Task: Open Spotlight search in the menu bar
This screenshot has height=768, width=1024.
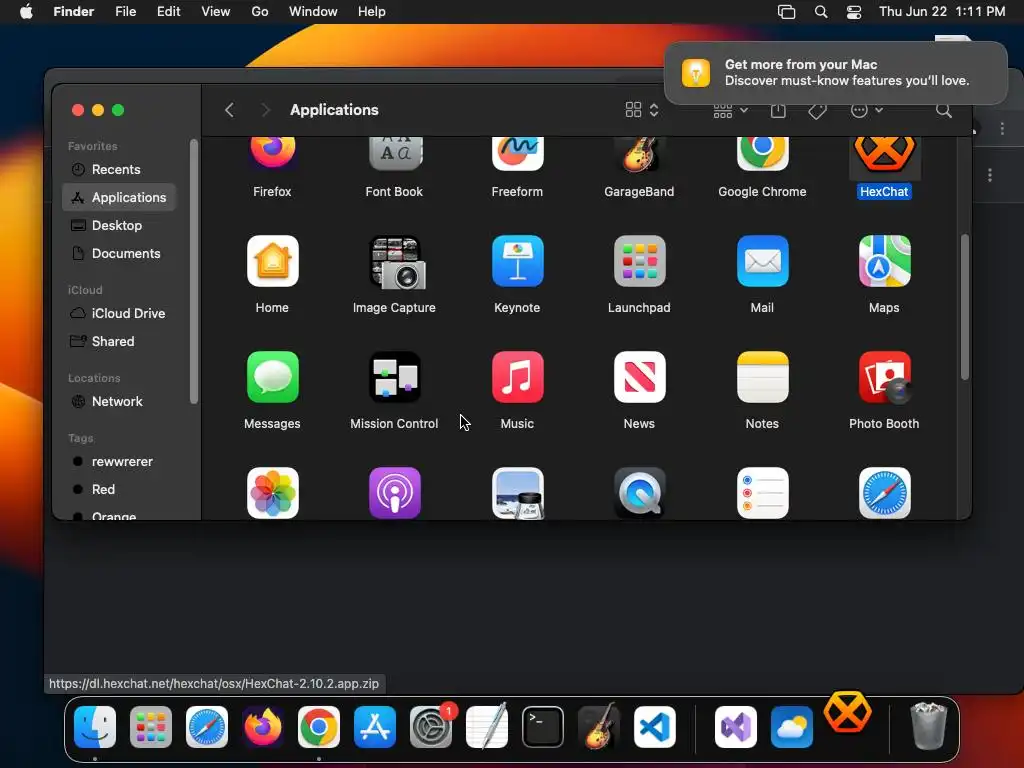Action: 821,12
